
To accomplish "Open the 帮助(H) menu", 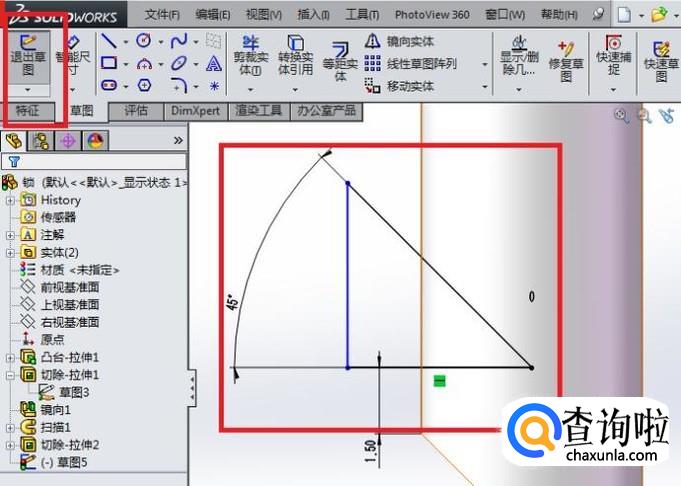I will pyautogui.click(x=559, y=15).
